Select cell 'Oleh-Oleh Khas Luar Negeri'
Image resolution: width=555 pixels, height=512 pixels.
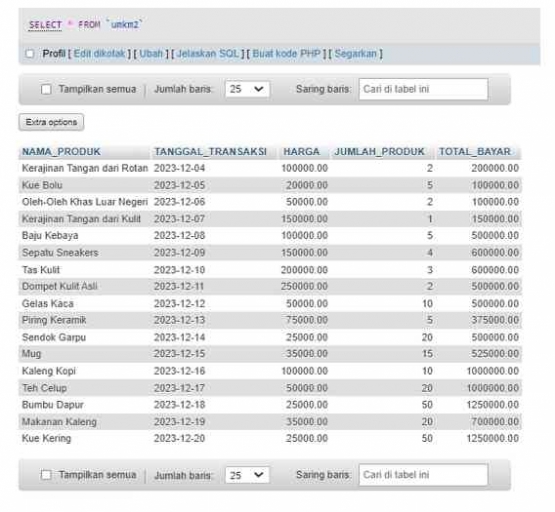point(85,202)
